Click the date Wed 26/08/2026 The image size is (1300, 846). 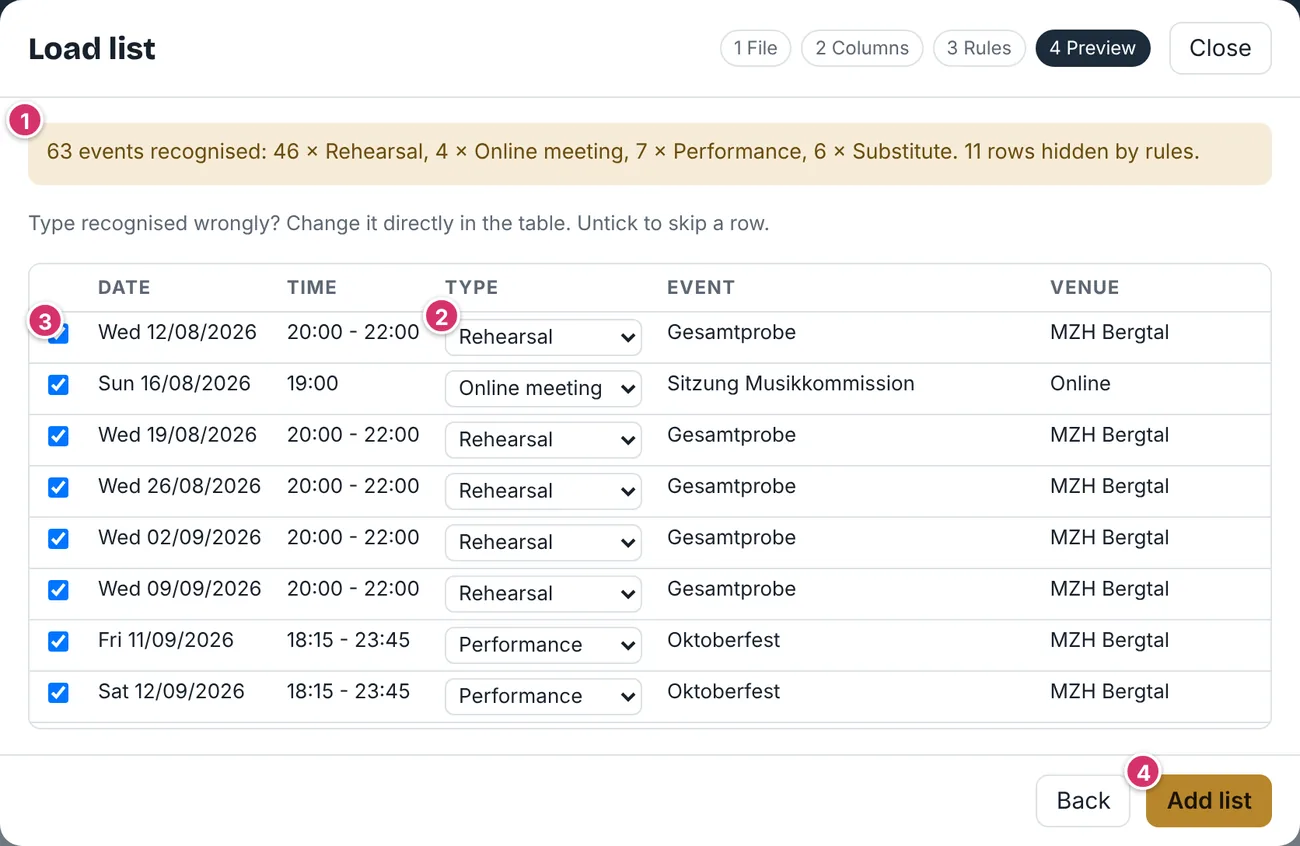click(x=180, y=486)
